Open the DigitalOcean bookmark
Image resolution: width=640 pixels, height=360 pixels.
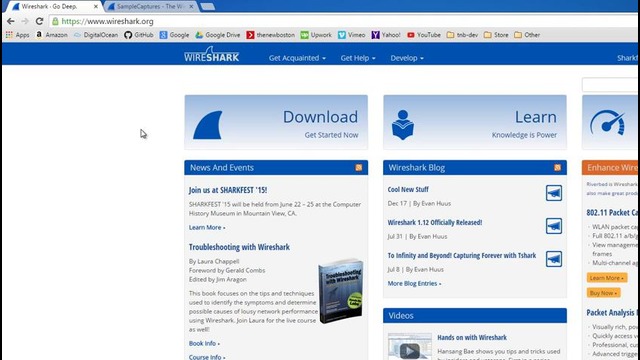(96, 35)
